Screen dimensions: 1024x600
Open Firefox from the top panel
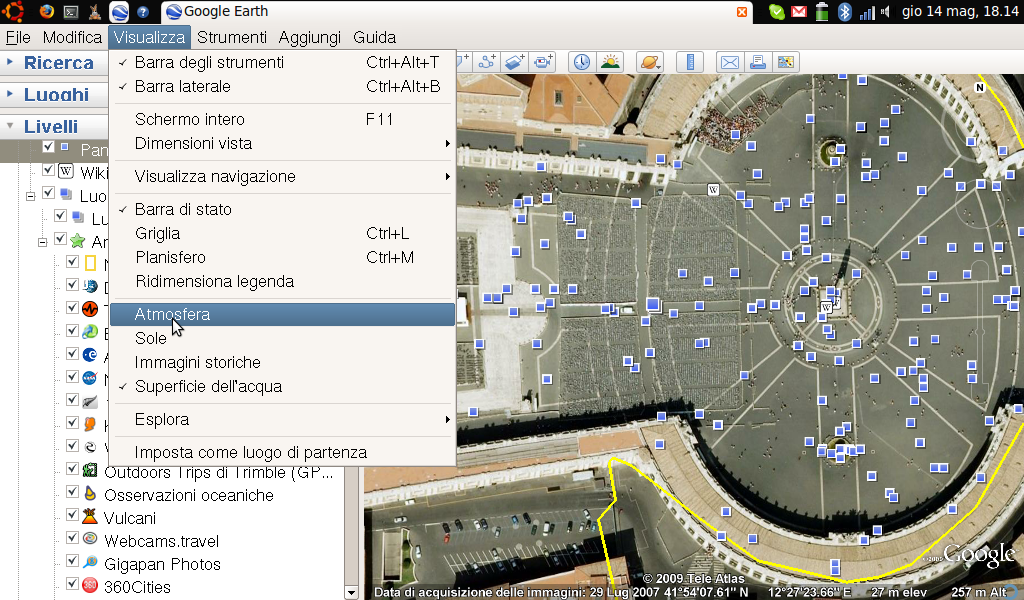(x=46, y=11)
